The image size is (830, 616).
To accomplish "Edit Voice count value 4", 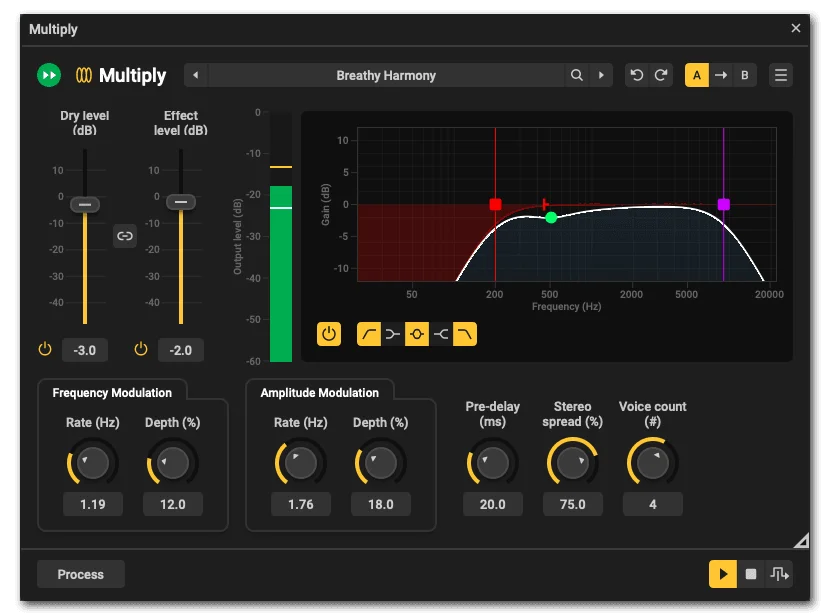I will (x=653, y=504).
